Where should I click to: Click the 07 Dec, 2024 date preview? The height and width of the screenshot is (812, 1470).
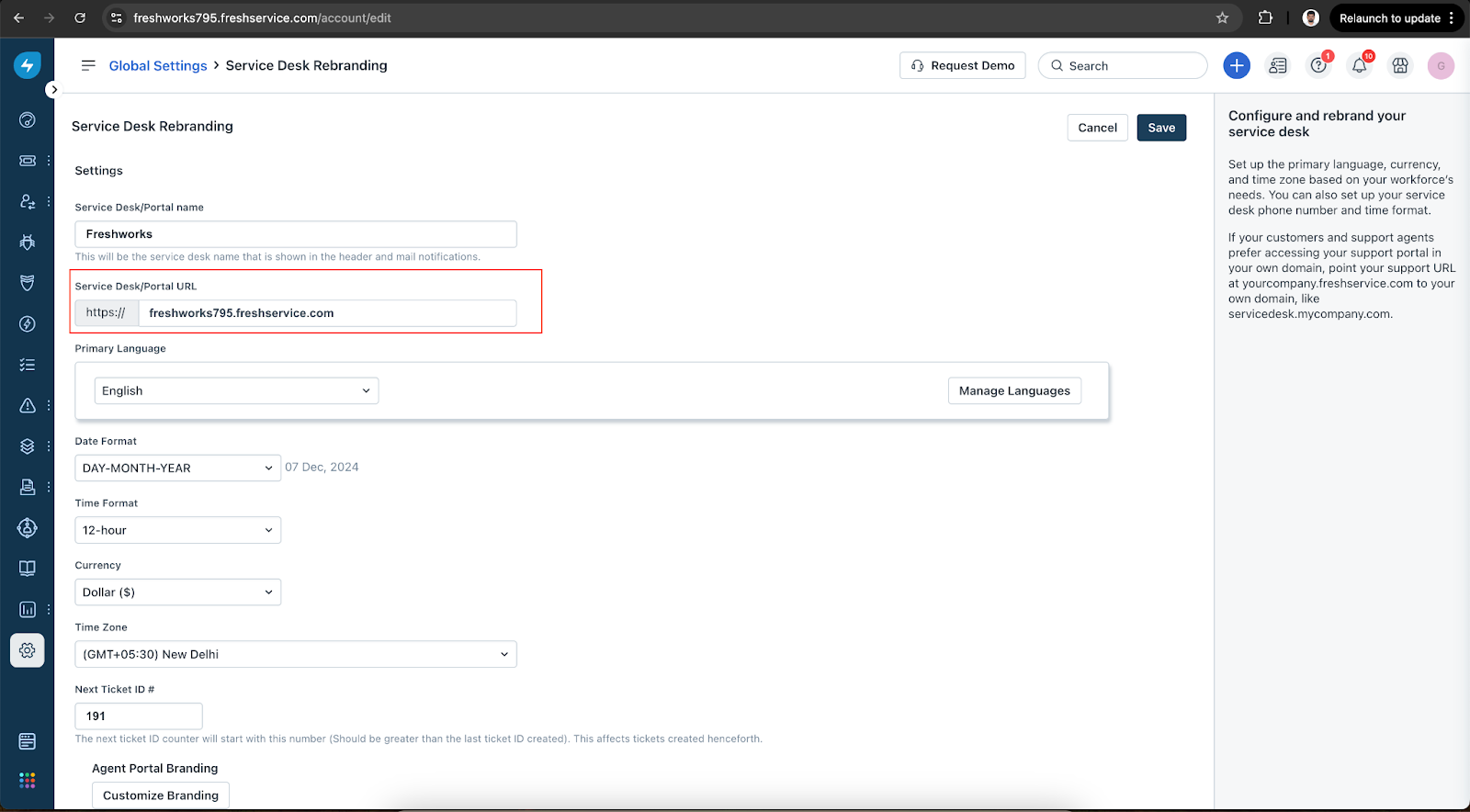(322, 467)
